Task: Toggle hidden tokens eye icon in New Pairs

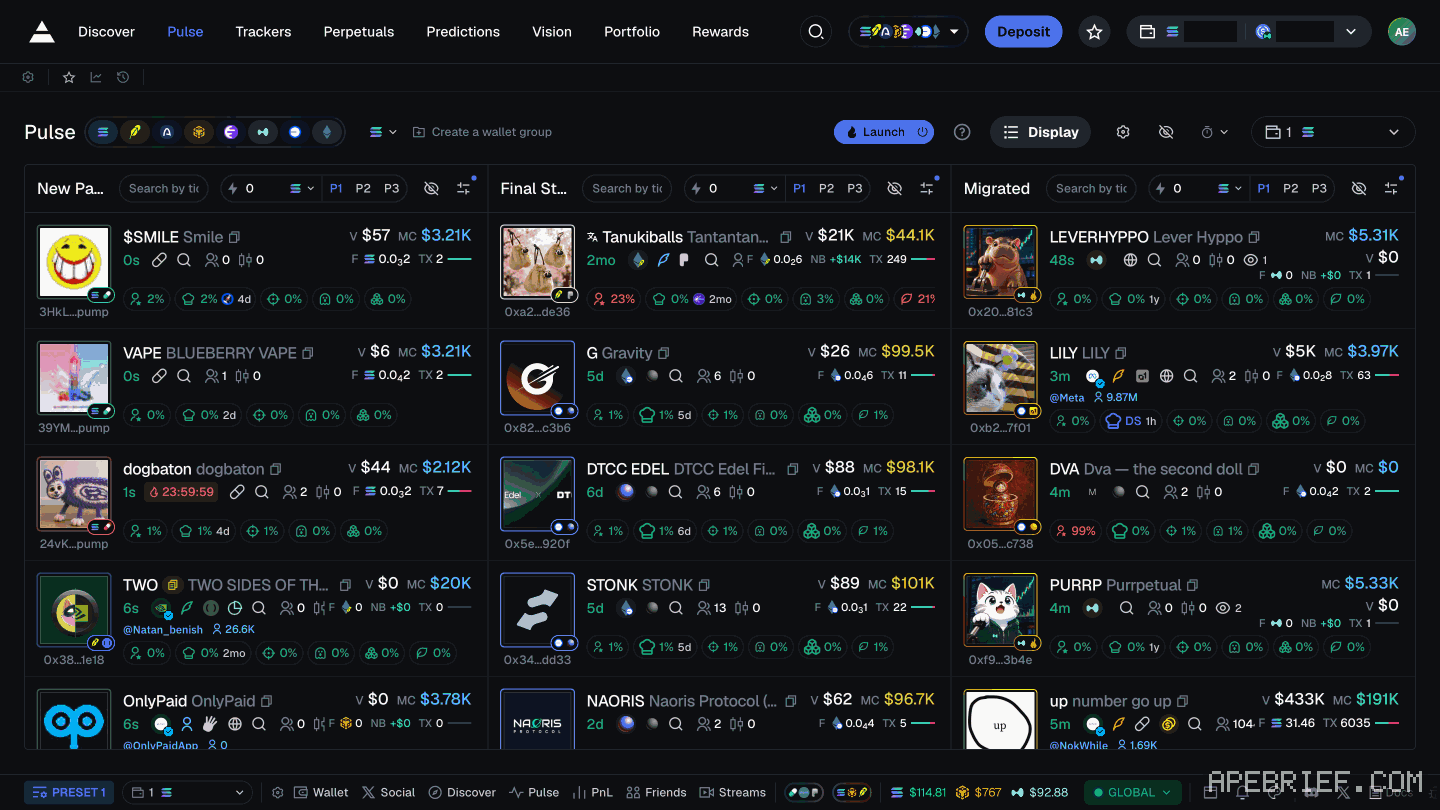Action: [431, 188]
